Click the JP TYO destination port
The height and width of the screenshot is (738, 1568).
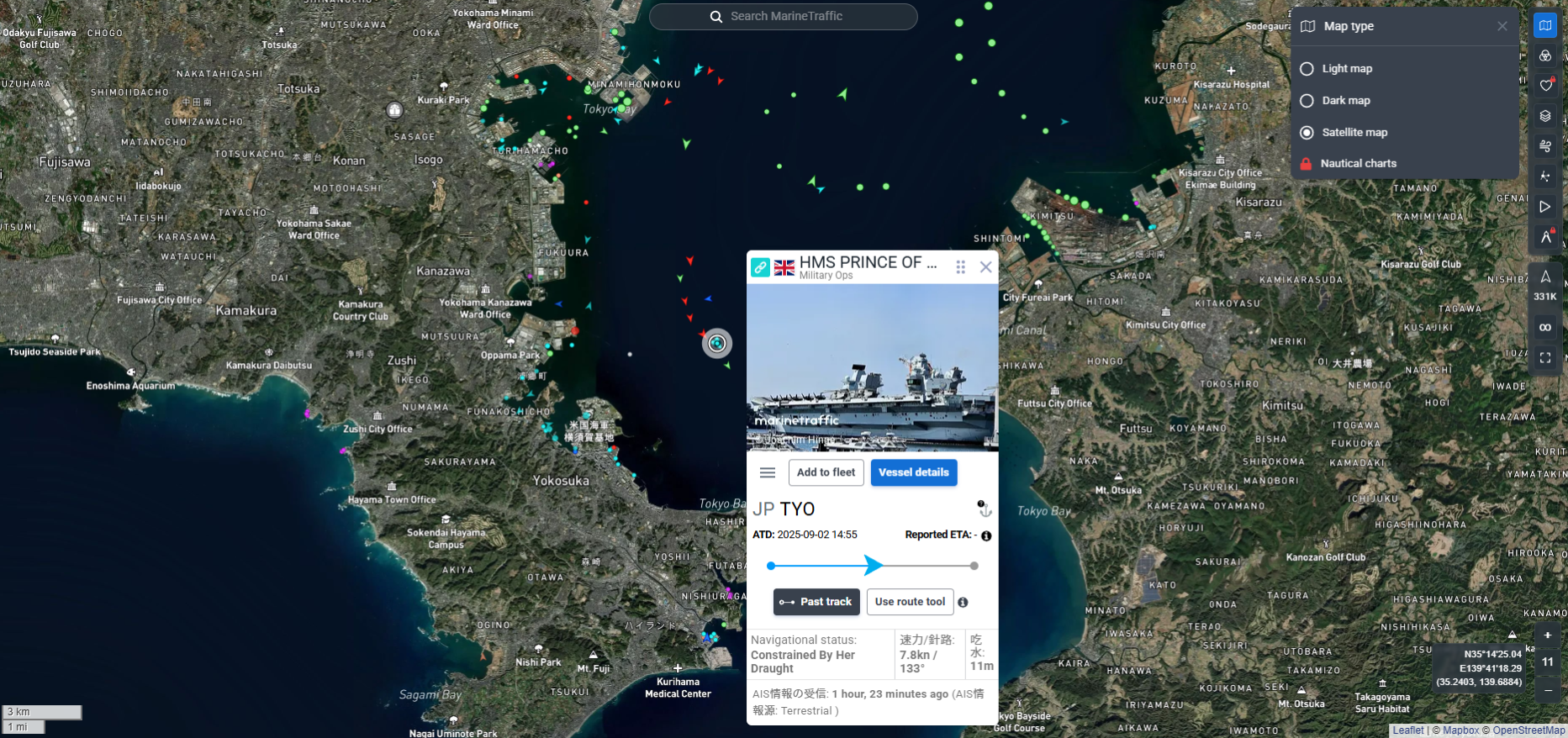point(784,509)
